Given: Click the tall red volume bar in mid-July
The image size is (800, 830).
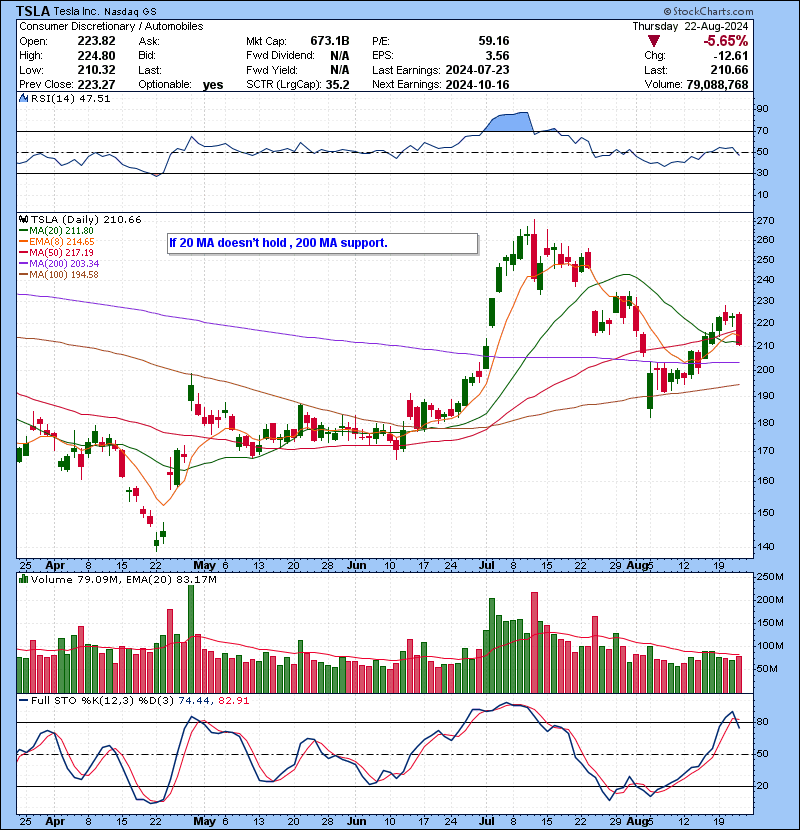Looking at the screenshot, I should [x=534, y=642].
